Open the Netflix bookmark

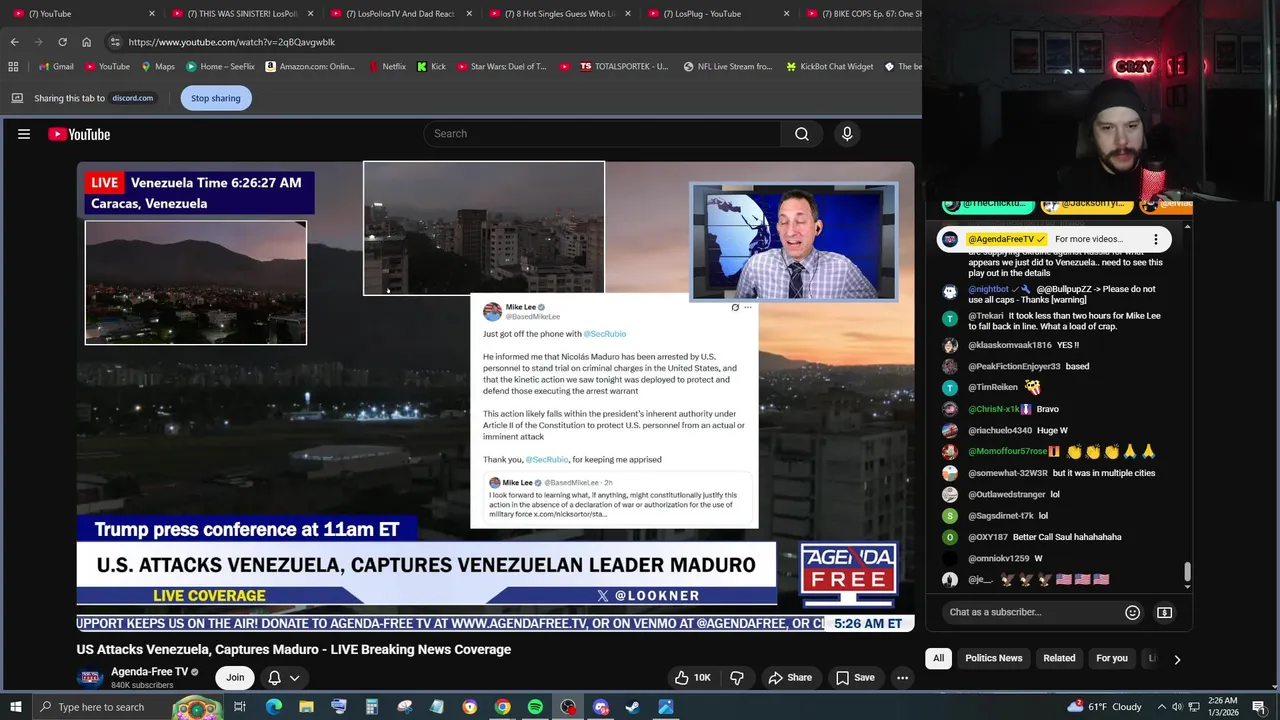coord(387,67)
